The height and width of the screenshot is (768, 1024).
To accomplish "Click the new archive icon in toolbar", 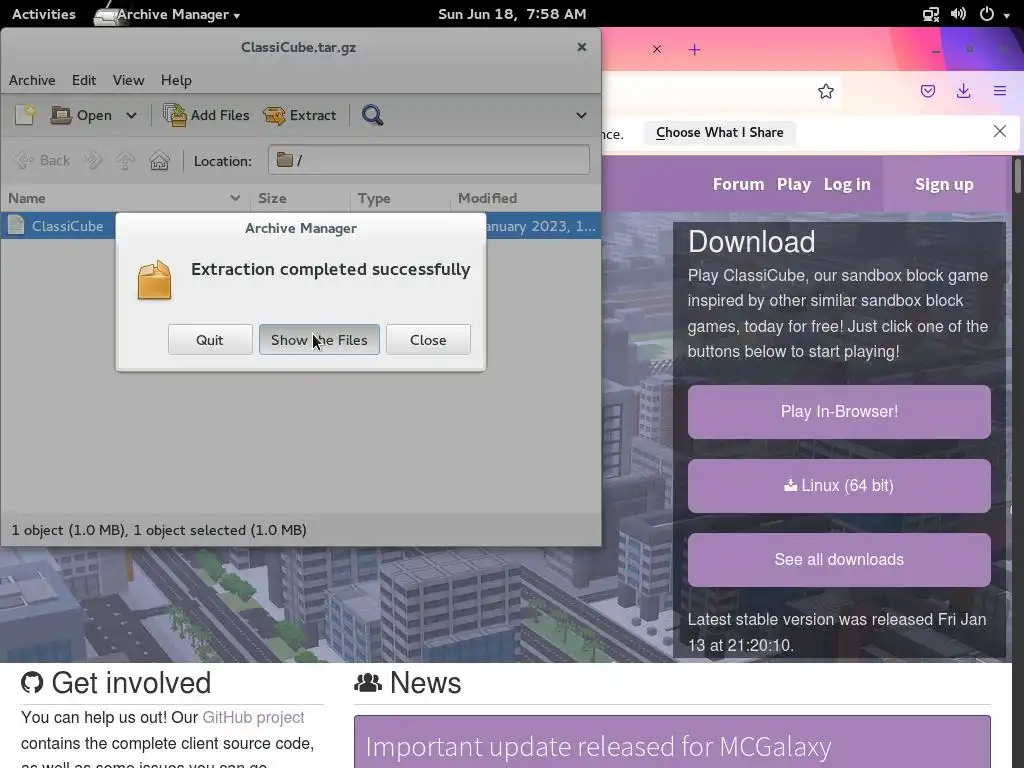I will click(25, 115).
